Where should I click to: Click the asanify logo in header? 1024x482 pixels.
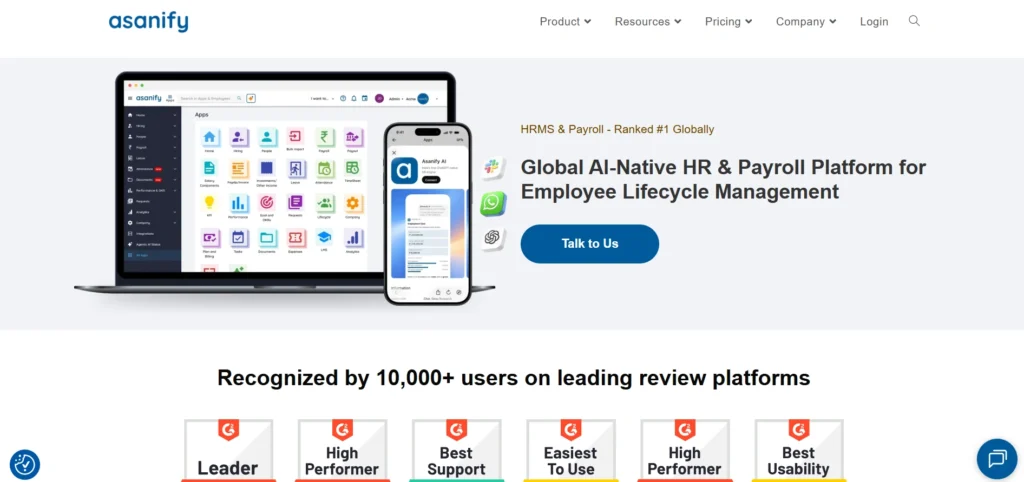(148, 22)
